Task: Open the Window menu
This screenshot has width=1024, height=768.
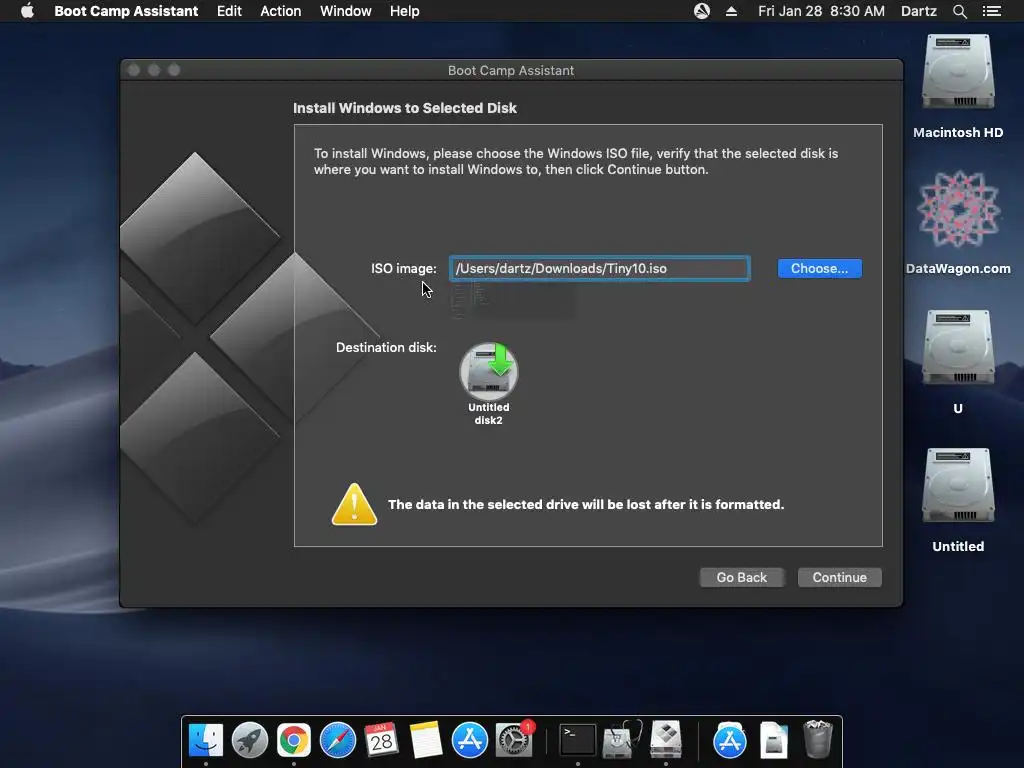Action: (x=345, y=11)
